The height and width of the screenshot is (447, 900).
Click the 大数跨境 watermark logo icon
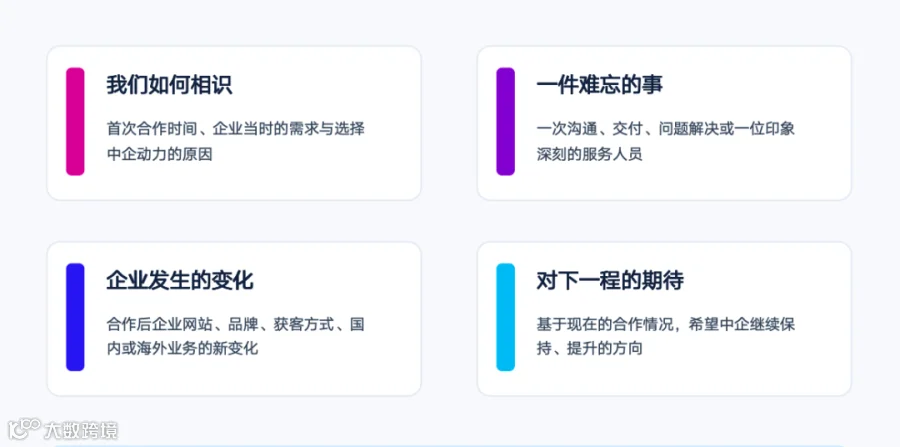[x=24, y=429]
